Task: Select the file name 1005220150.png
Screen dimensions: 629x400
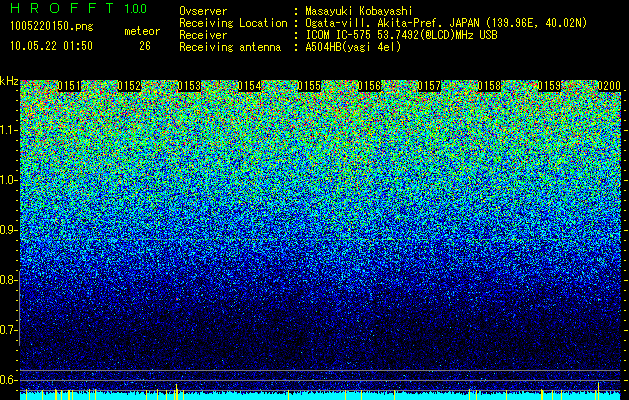Action: 52,27
